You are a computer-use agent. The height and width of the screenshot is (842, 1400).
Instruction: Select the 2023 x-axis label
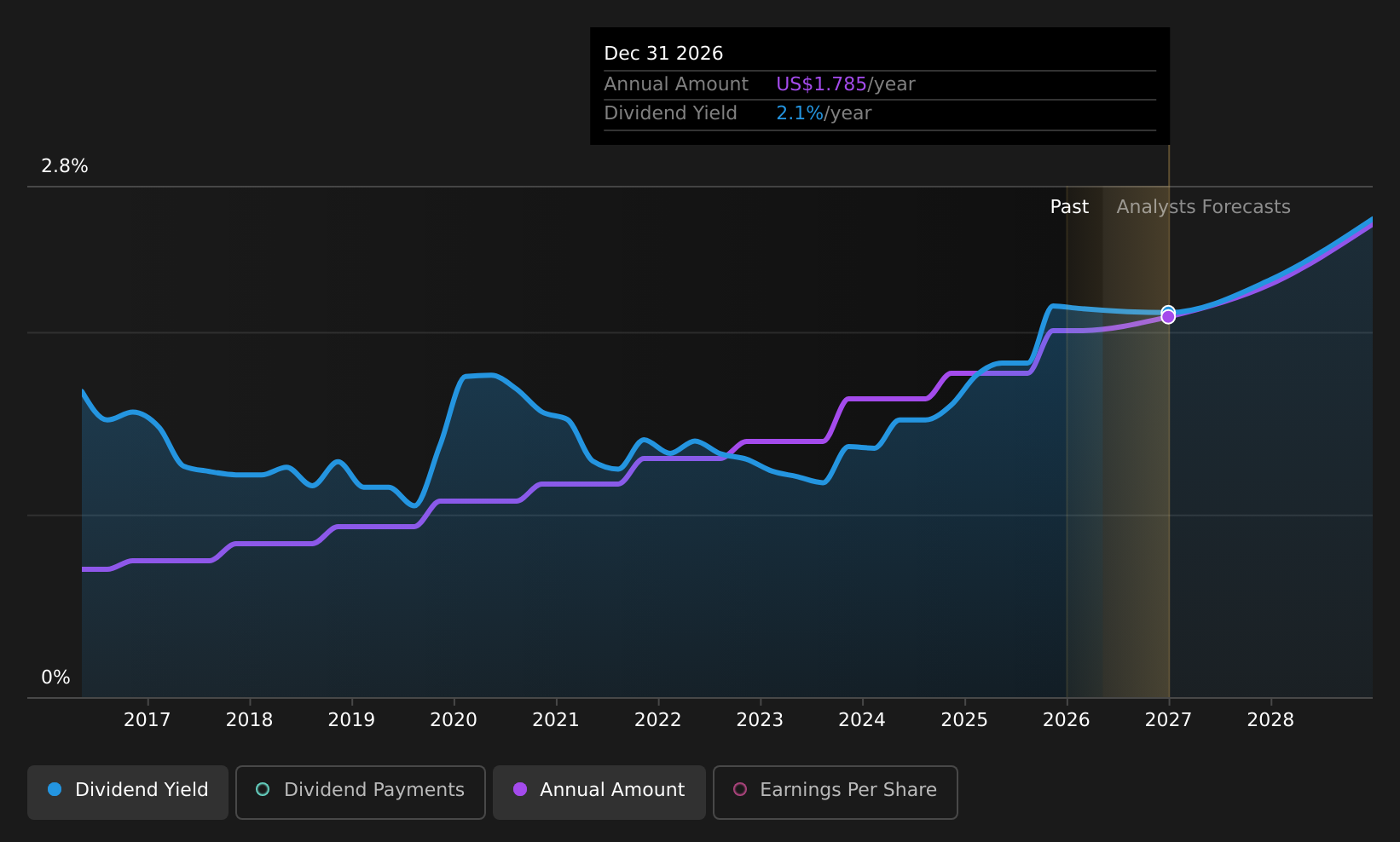pos(760,720)
